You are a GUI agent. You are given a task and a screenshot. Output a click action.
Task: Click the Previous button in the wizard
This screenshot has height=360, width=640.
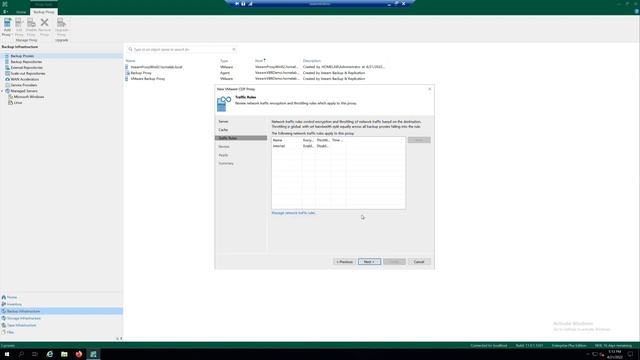[344, 262]
